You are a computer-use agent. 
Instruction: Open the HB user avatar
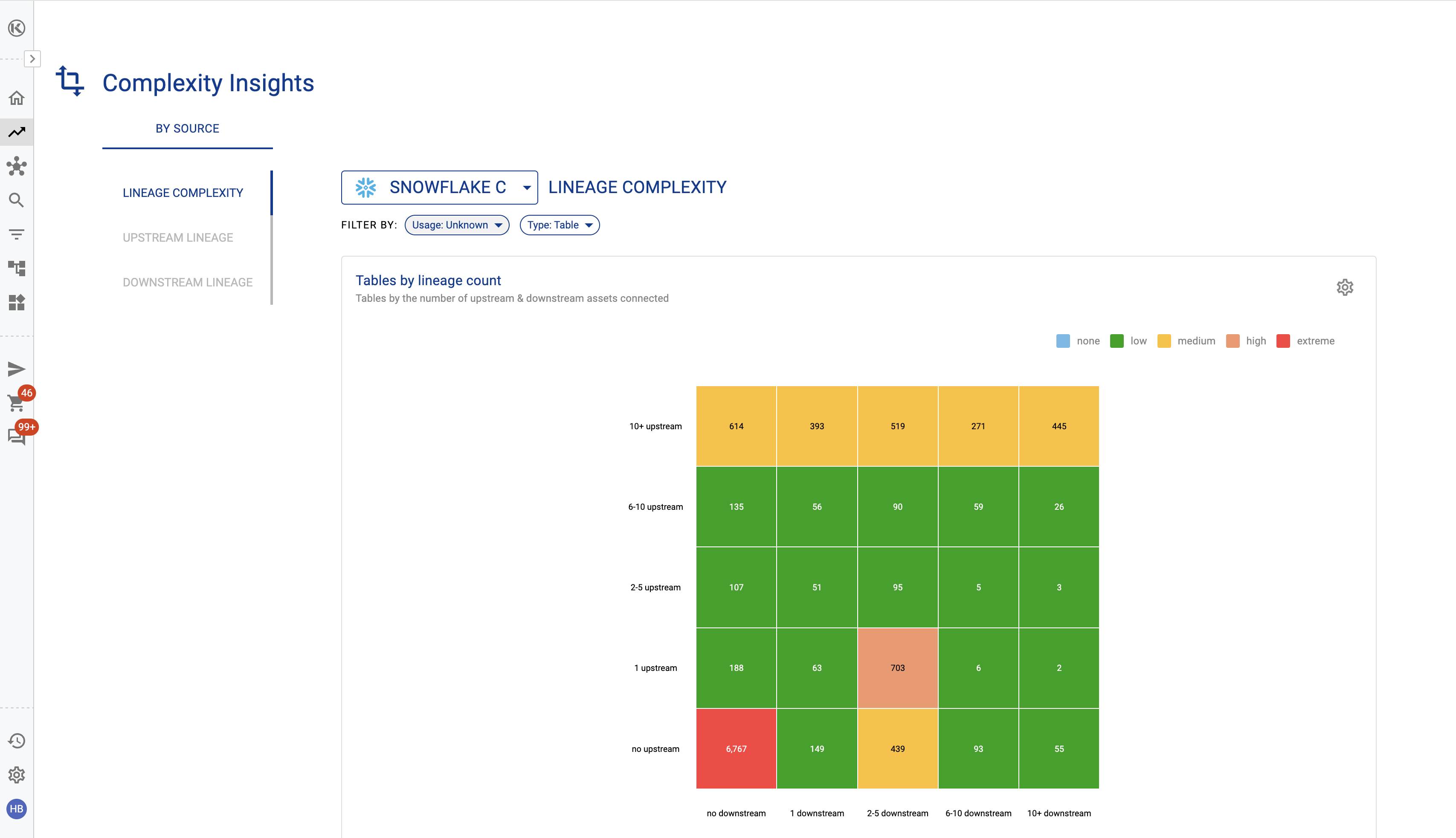[x=17, y=809]
